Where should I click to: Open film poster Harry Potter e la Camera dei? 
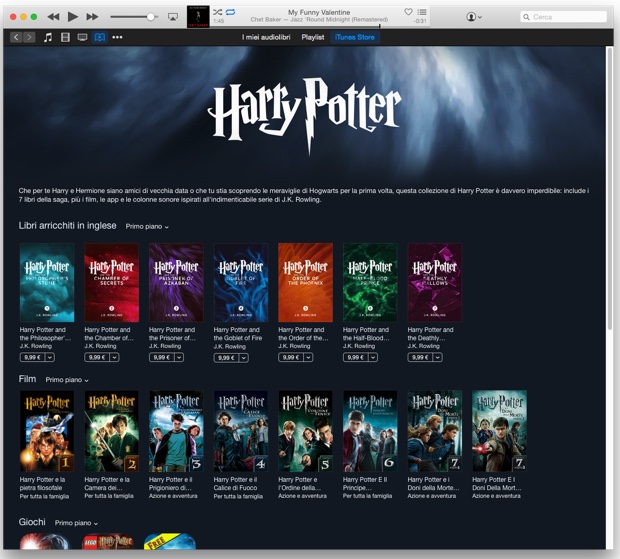[x=112, y=431]
